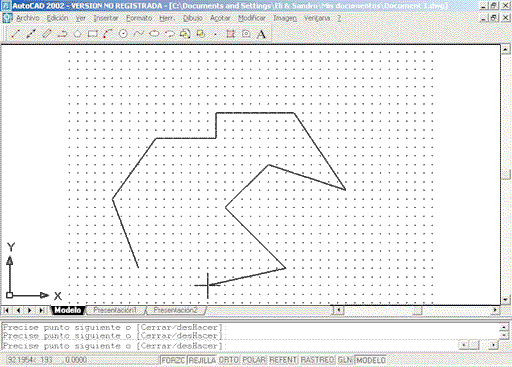Select the Line drawing tool
This screenshot has width=512, height=367.
pyautogui.click(x=15, y=34)
